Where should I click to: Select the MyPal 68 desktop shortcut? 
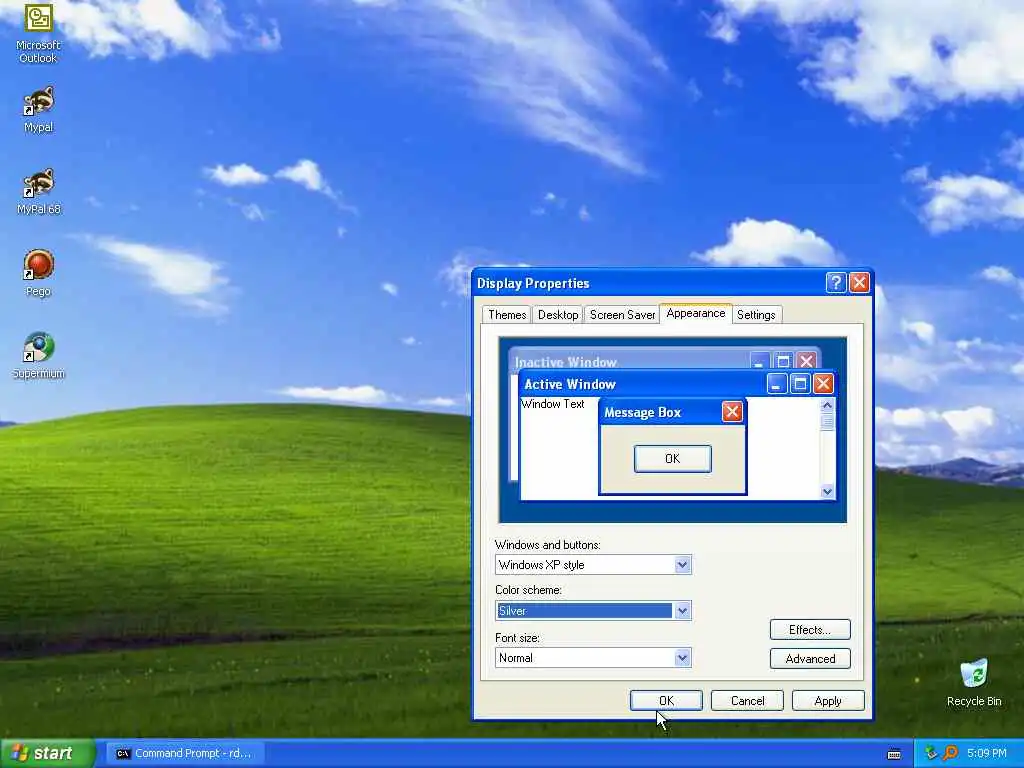coord(38,191)
